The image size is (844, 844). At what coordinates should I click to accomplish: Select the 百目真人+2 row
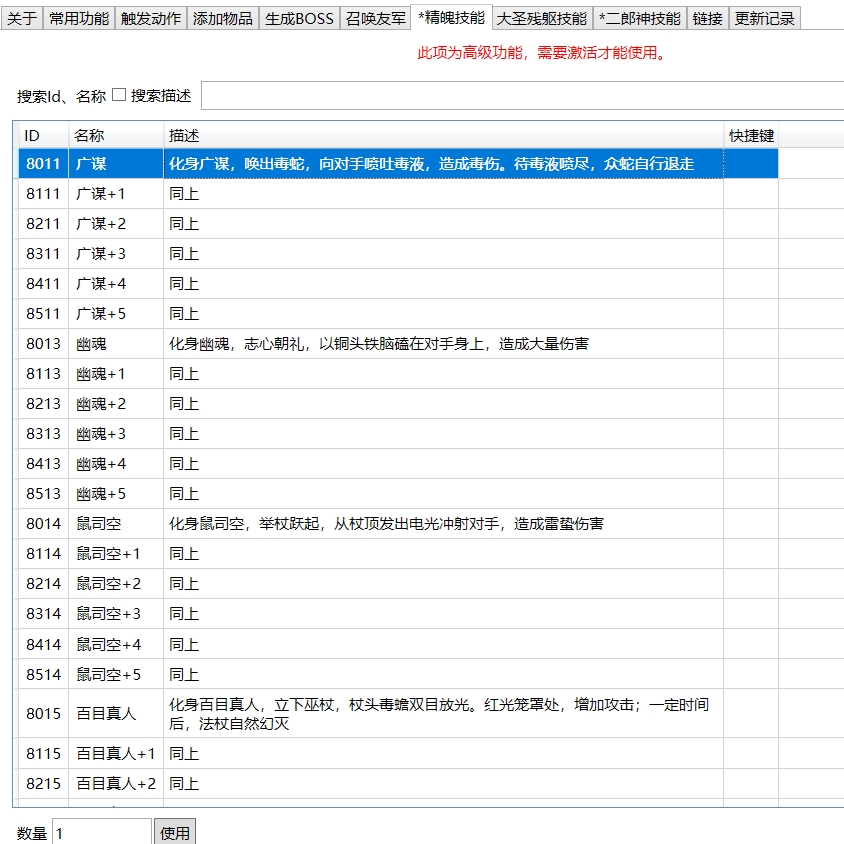click(x=398, y=784)
